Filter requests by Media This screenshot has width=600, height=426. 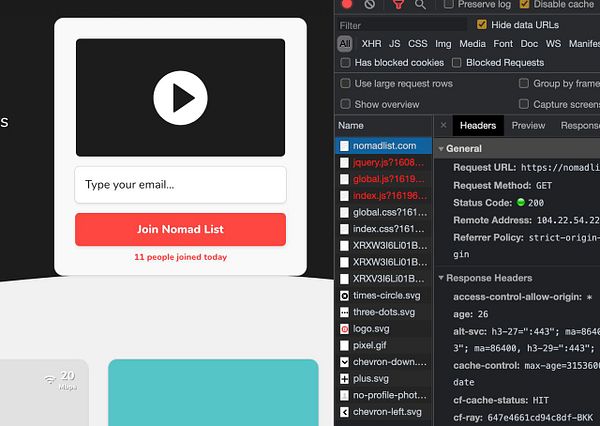[472, 44]
